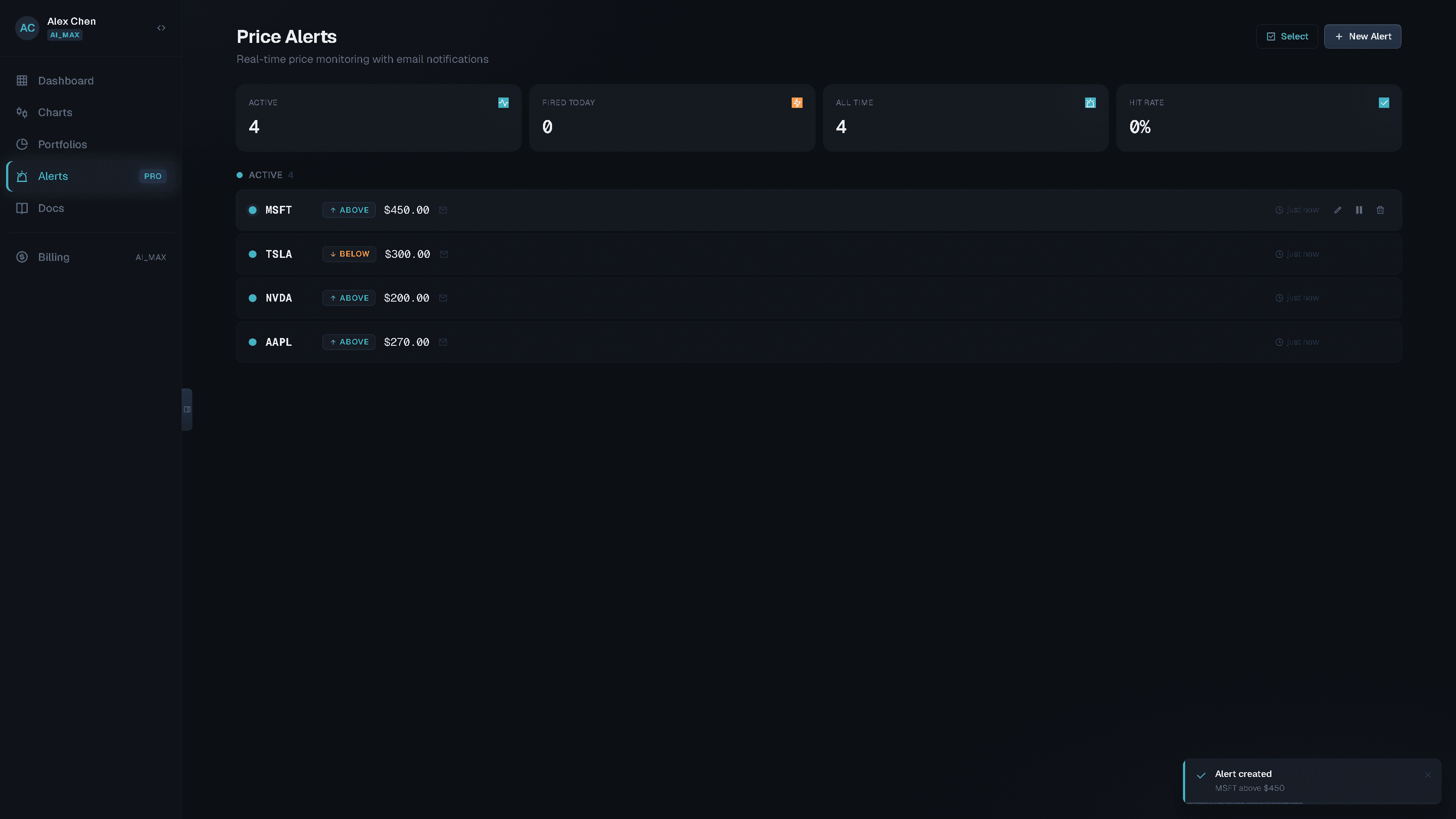Open the Dashboard page
The width and height of the screenshot is (1456, 819).
(65, 81)
